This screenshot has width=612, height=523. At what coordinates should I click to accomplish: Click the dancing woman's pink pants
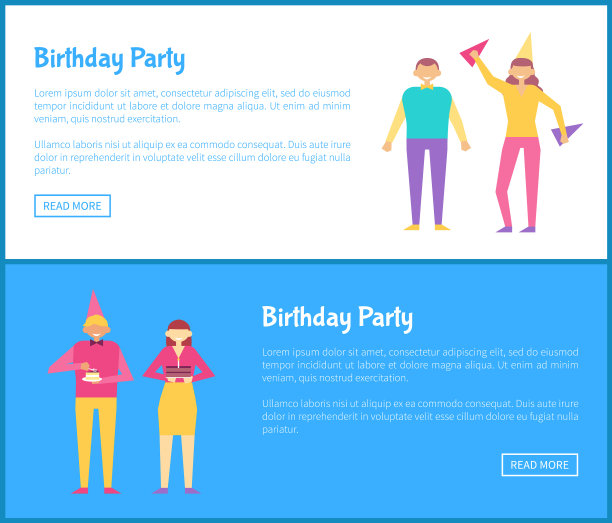[518, 182]
